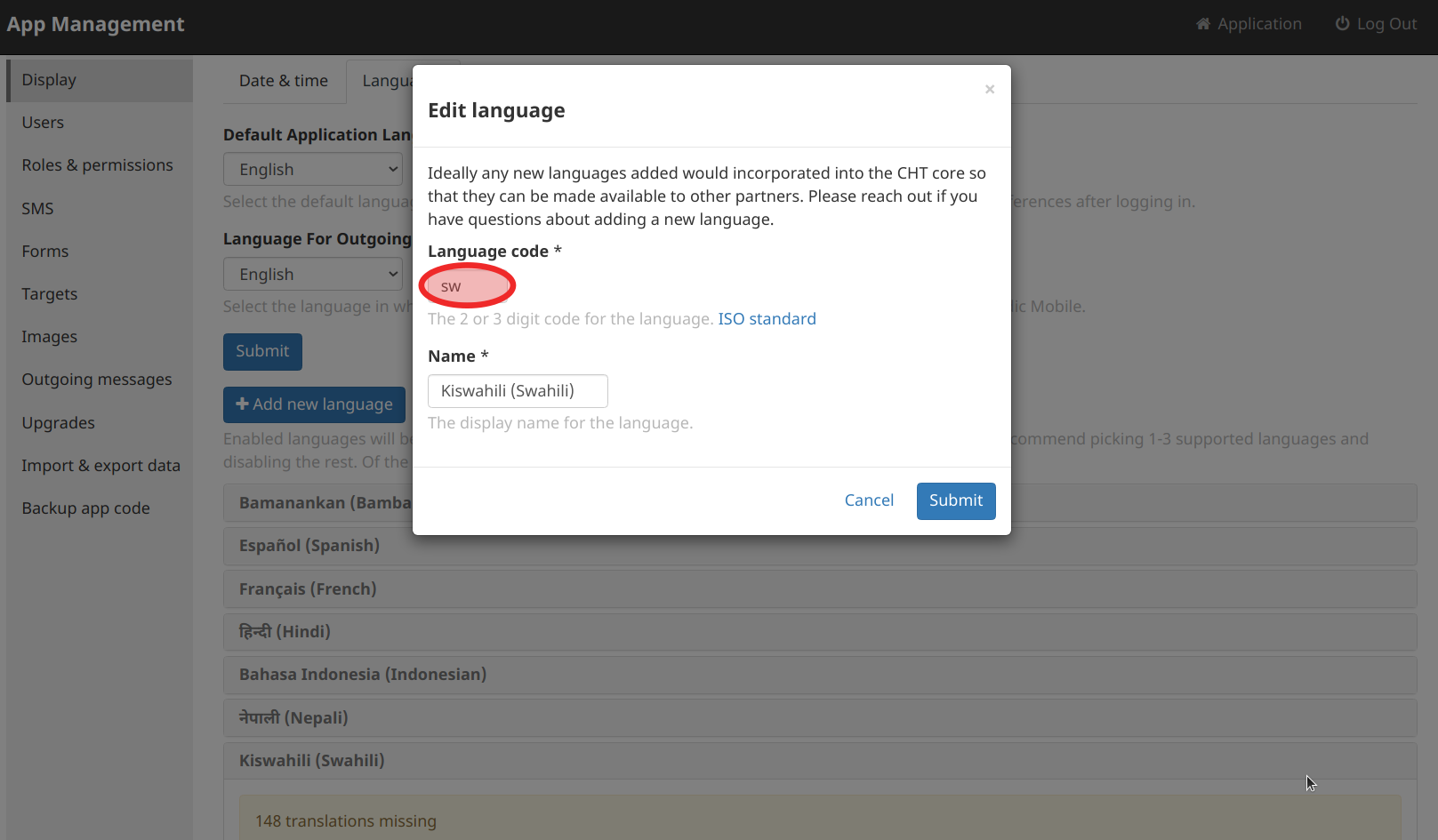Image resolution: width=1438 pixels, height=840 pixels.
Task: Click the Submit button under language dropdowns
Action: (262, 351)
